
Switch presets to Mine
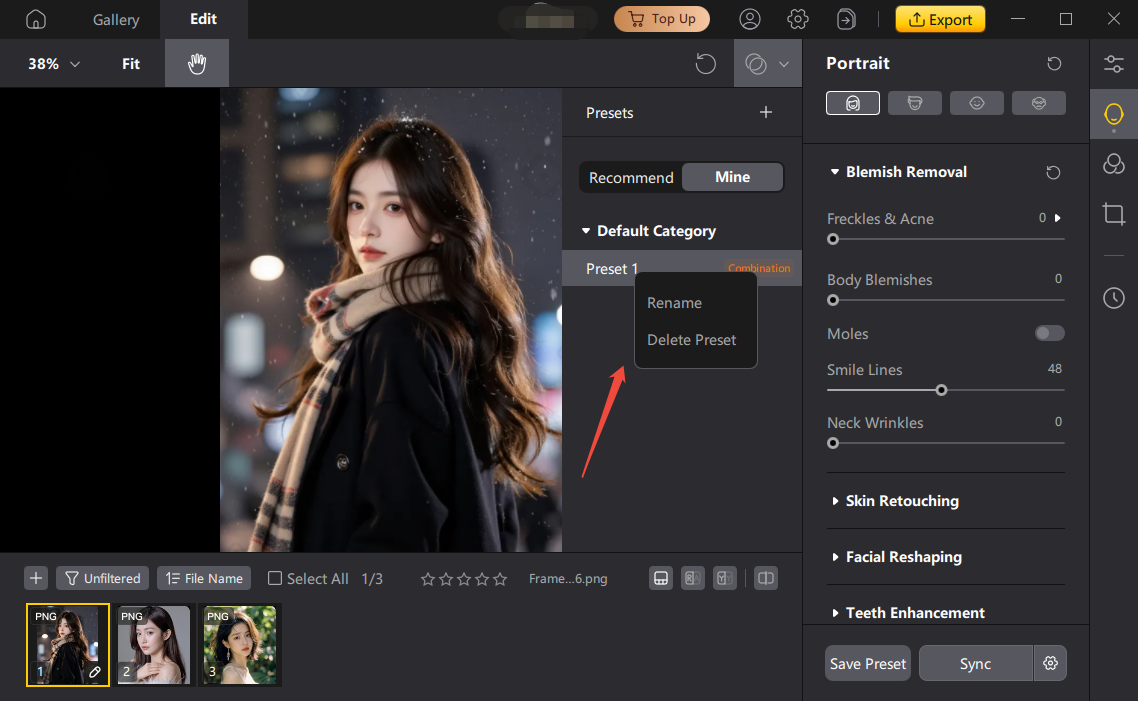coord(732,177)
